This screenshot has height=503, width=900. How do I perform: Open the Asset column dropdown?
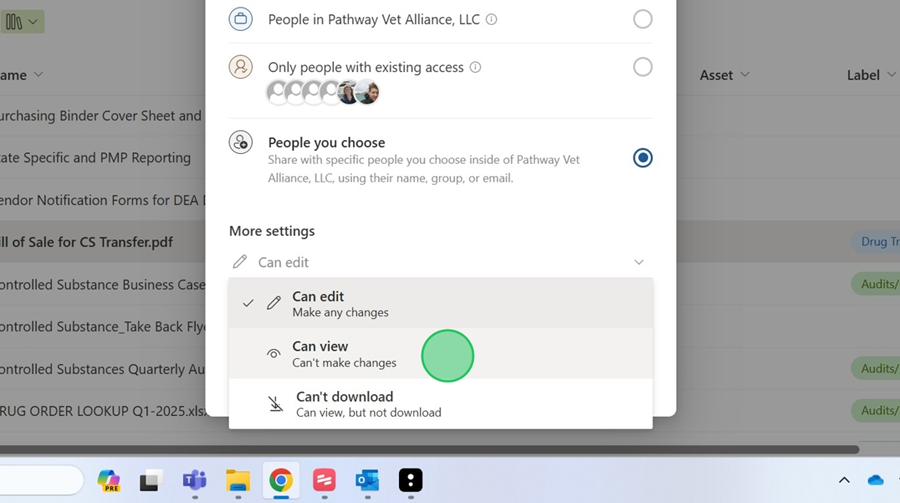(744, 75)
